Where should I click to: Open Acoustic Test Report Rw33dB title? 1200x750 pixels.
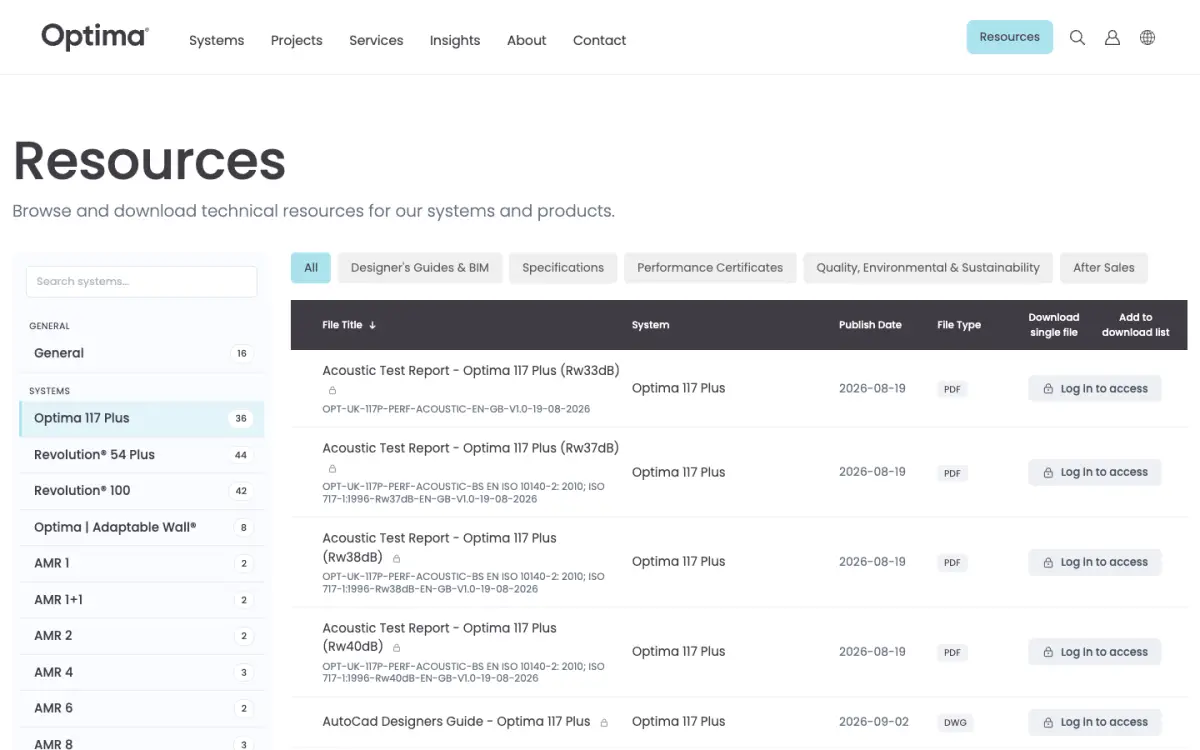[x=471, y=371]
